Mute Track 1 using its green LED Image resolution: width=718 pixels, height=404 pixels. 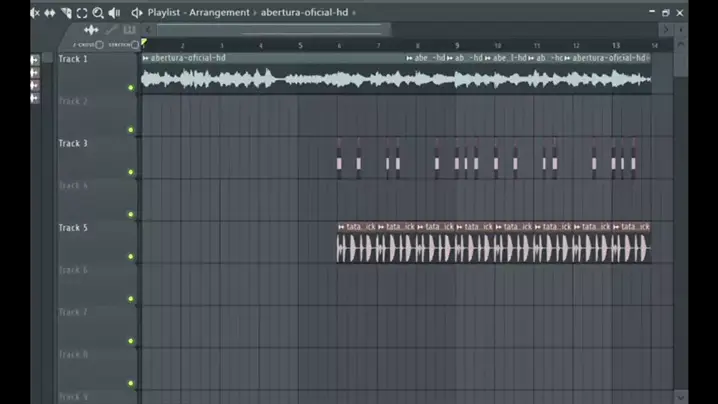coord(131,88)
